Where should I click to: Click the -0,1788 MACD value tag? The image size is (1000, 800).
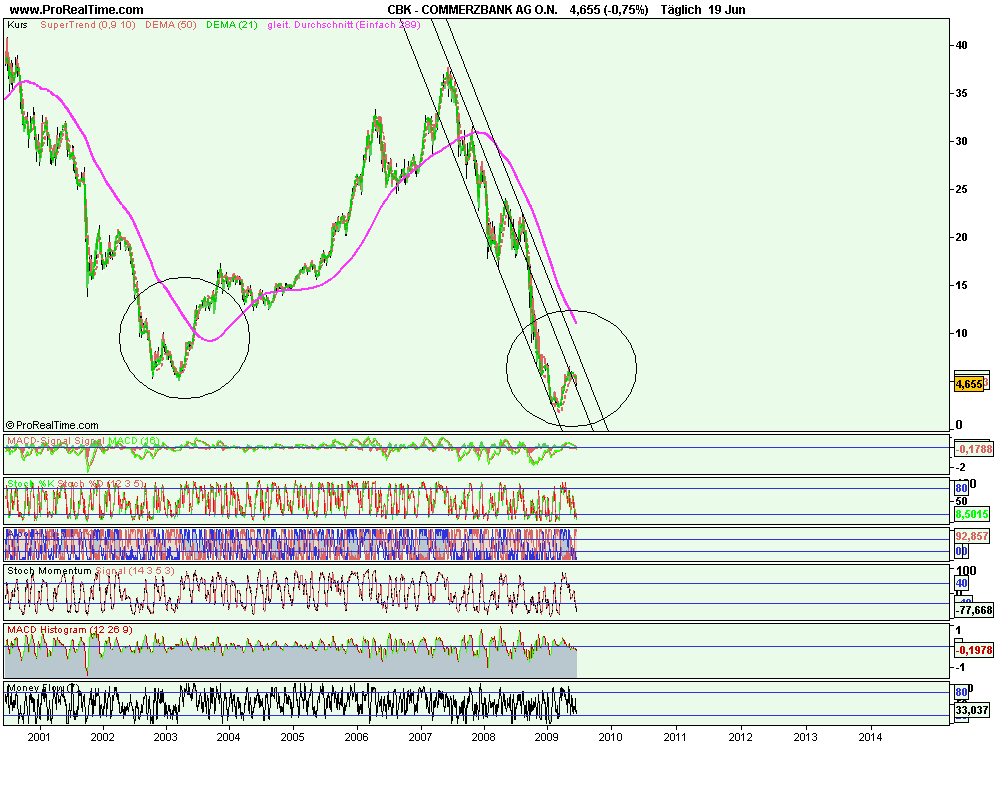tap(974, 449)
